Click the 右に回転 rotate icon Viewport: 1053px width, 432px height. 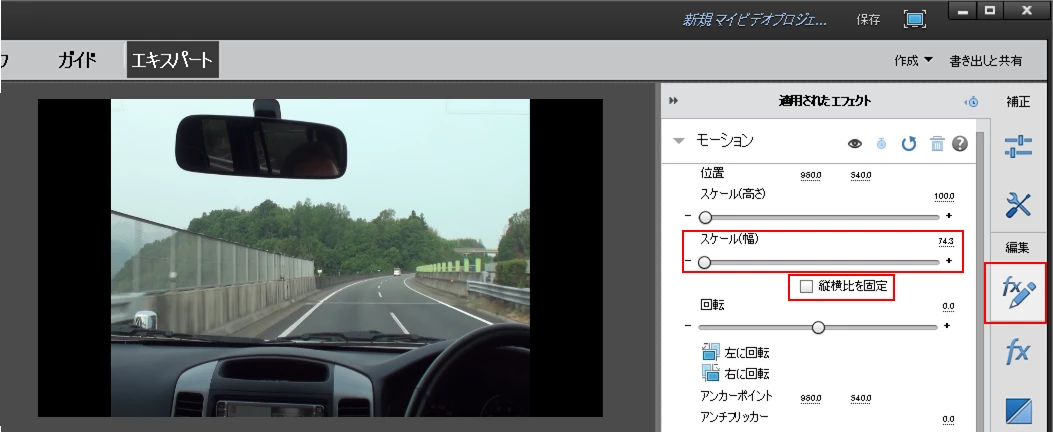click(x=711, y=373)
